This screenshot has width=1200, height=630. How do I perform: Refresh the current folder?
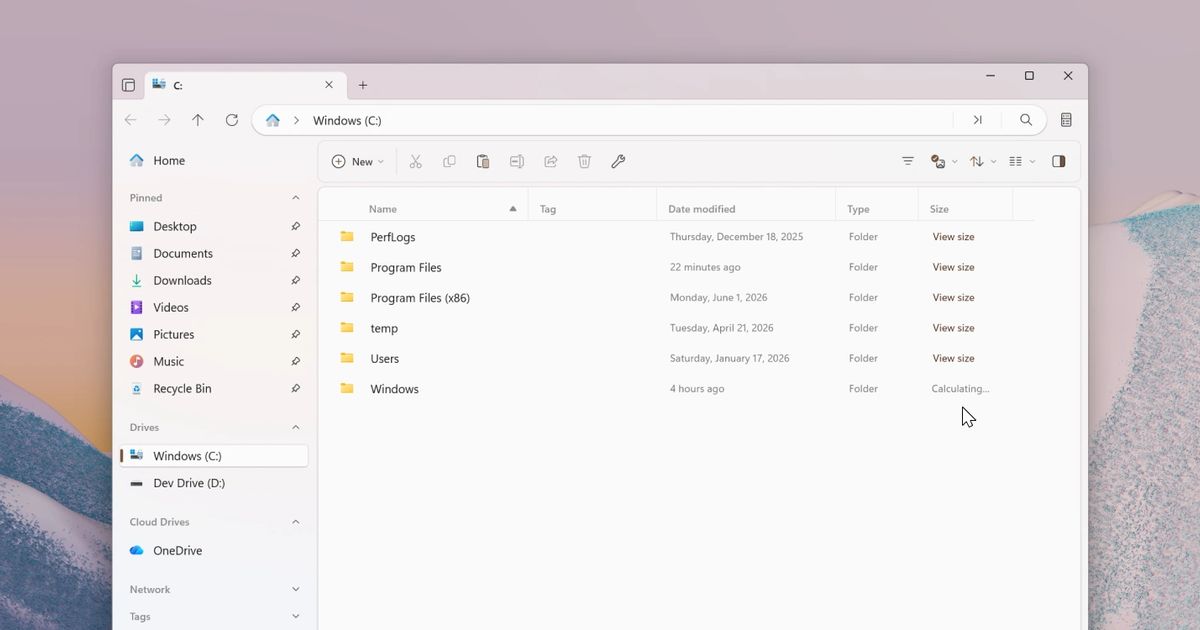click(x=232, y=120)
